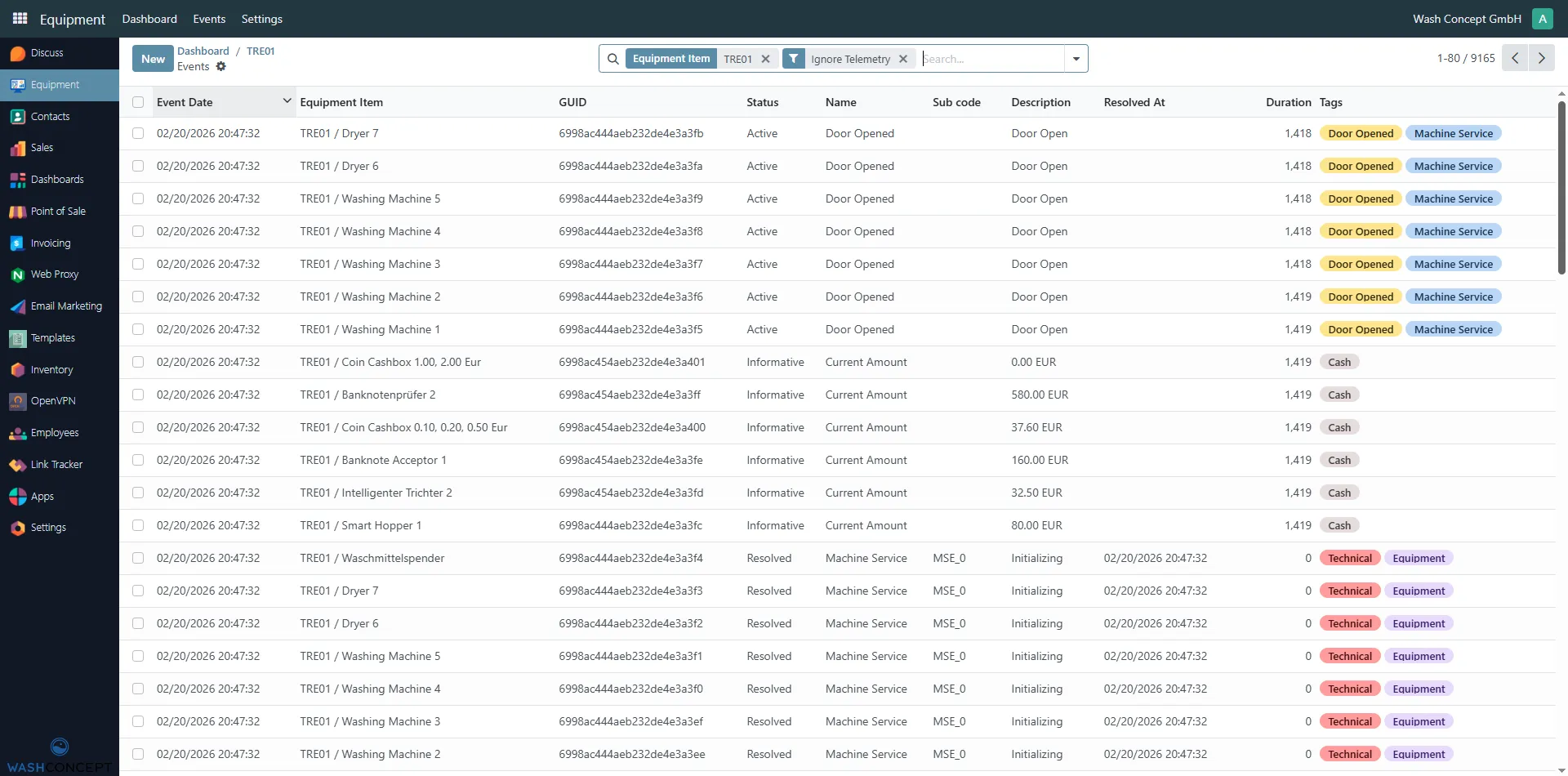The image size is (1568, 776).
Task: Click into the Search input field
Action: pos(991,59)
